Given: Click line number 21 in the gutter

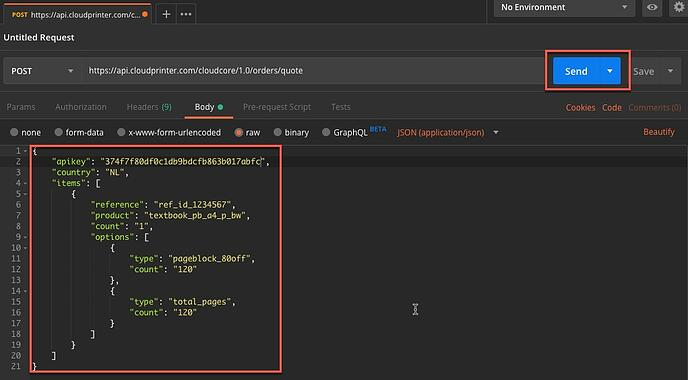Looking at the screenshot, I should (16, 366).
